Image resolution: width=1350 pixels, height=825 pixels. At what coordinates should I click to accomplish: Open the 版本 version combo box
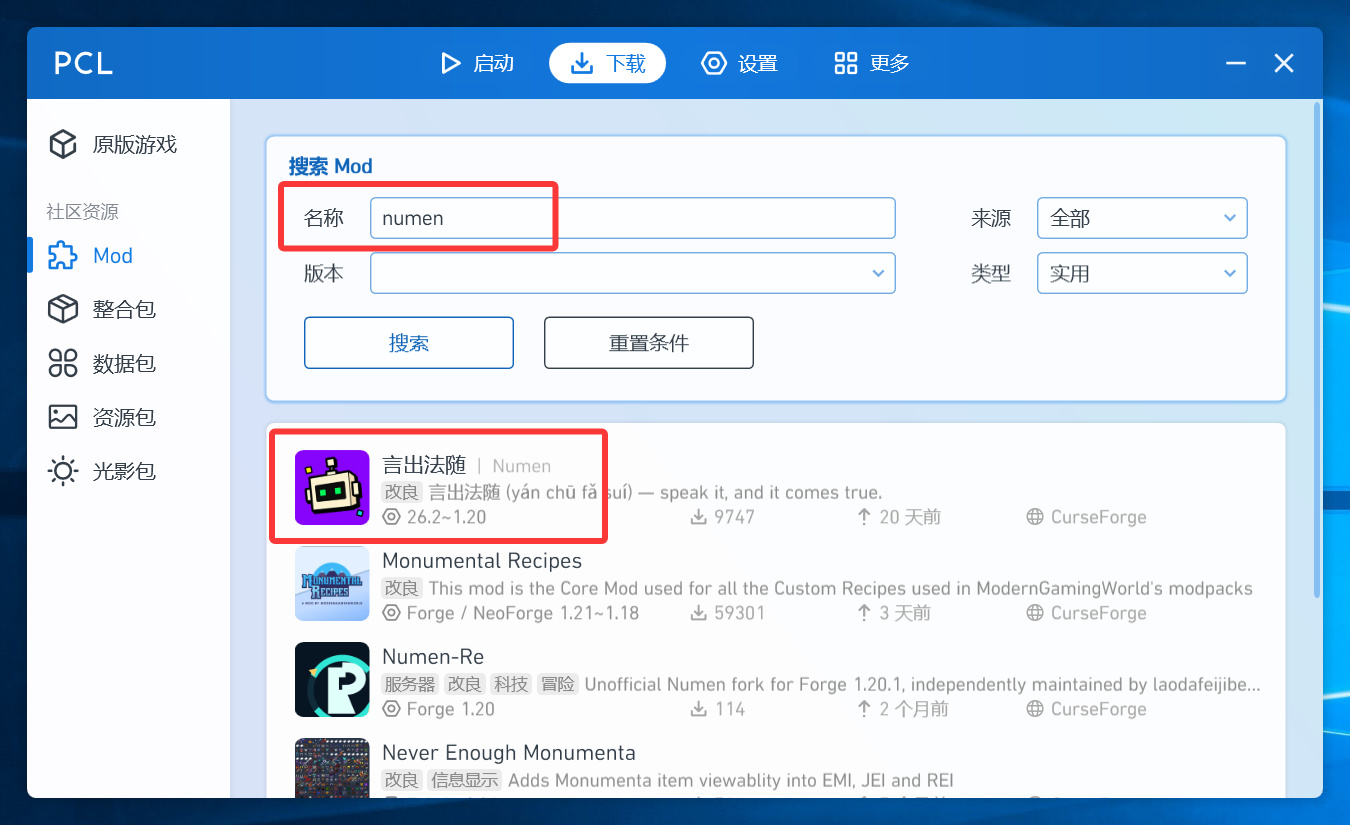[632, 273]
